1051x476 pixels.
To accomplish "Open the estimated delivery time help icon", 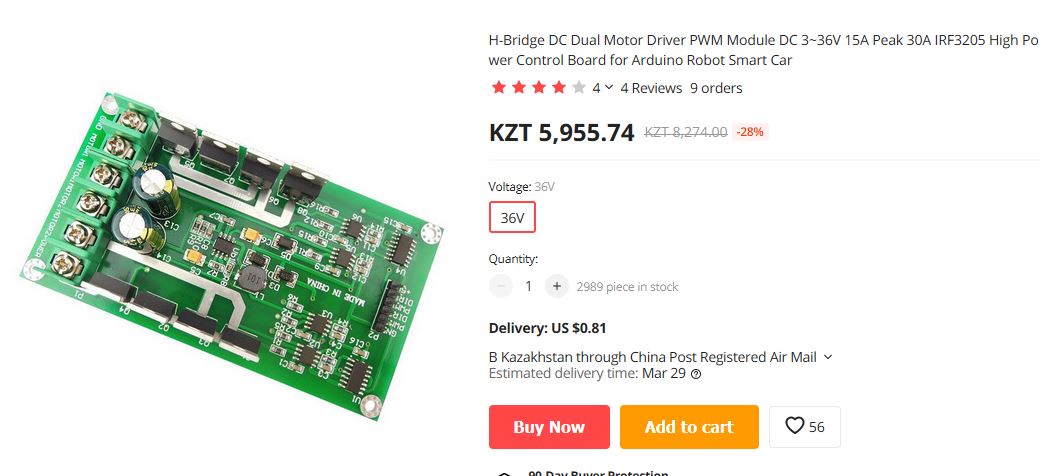I will [696, 374].
